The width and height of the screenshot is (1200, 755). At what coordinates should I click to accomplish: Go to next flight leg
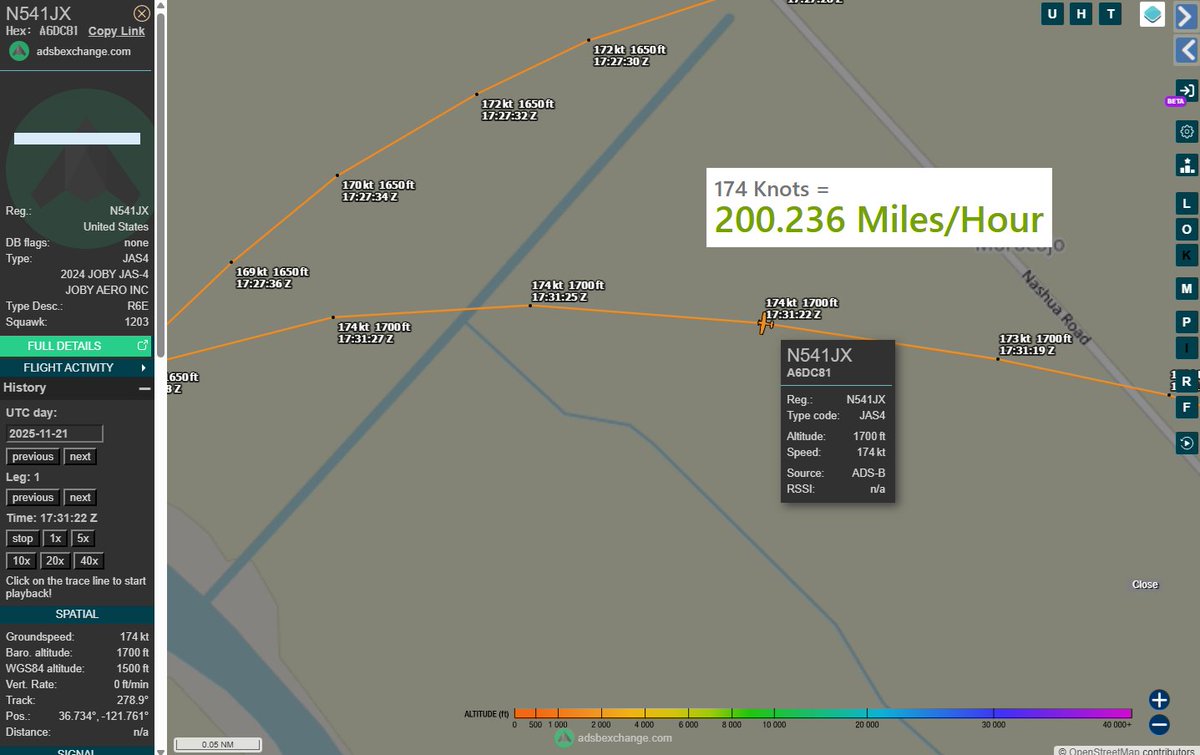80,498
